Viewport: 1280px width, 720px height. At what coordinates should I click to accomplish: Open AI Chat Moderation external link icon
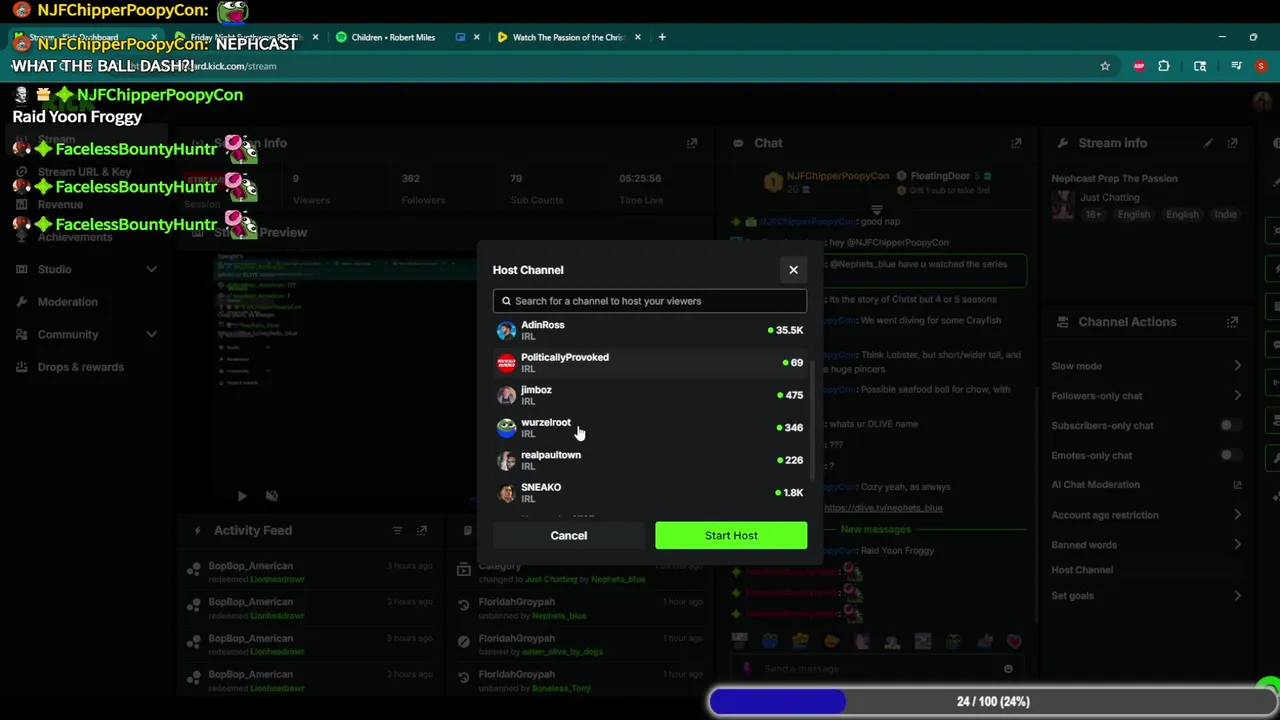[1237, 485]
